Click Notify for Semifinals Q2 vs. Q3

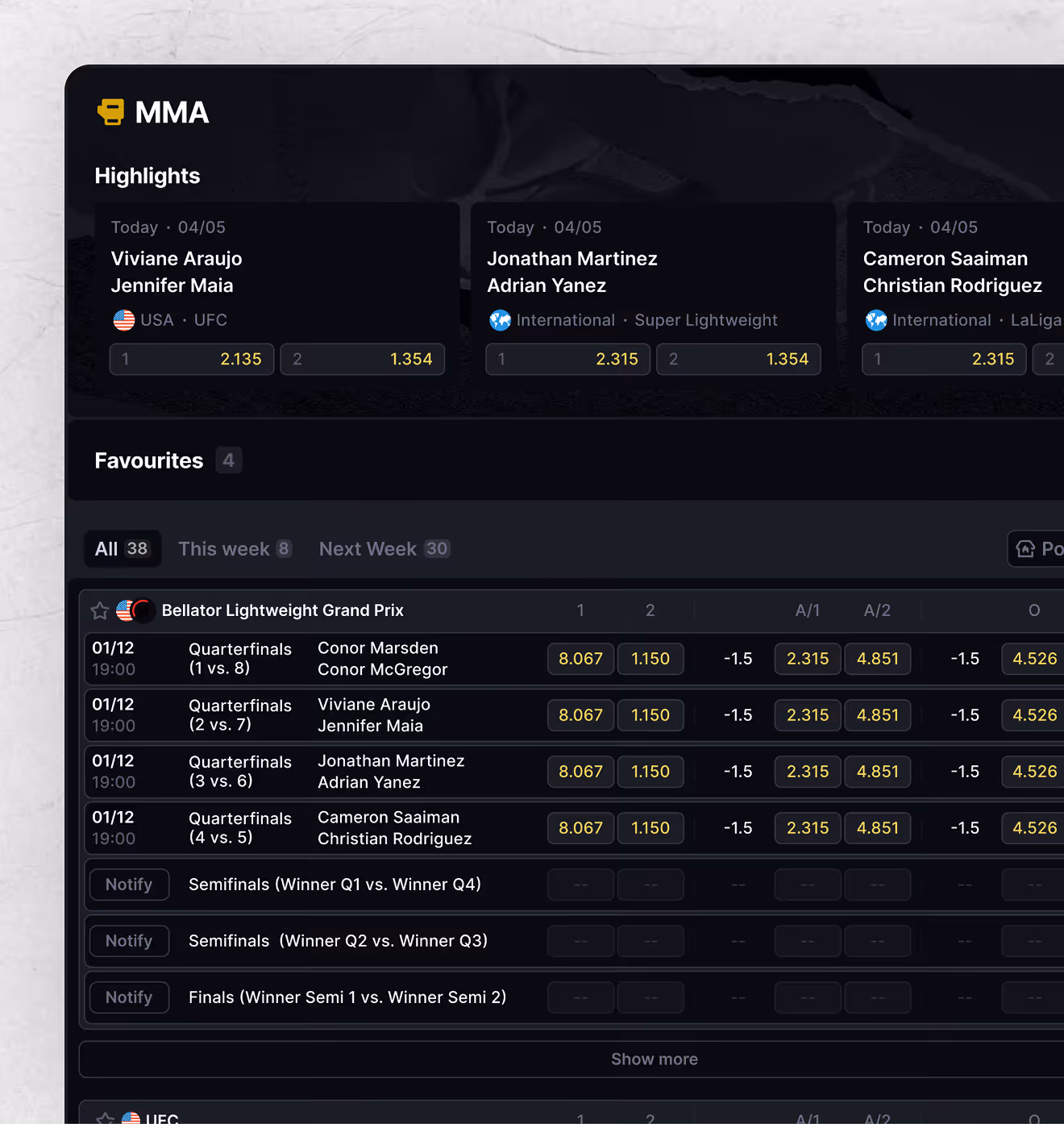[129, 941]
